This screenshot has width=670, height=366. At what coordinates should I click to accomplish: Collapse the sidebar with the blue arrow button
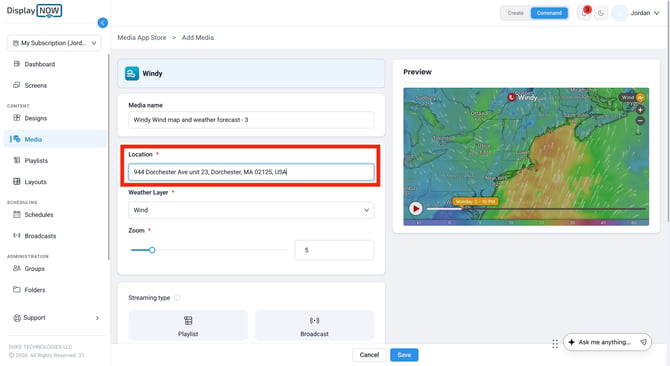coord(103,23)
